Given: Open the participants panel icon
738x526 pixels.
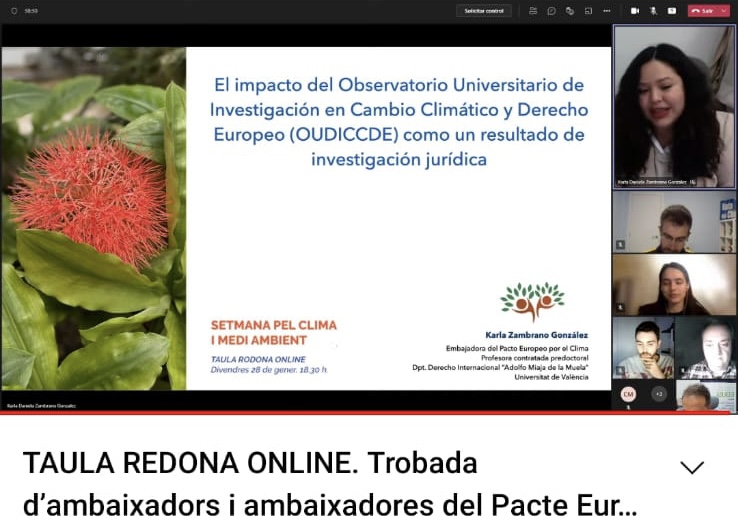Looking at the screenshot, I should [x=534, y=11].
